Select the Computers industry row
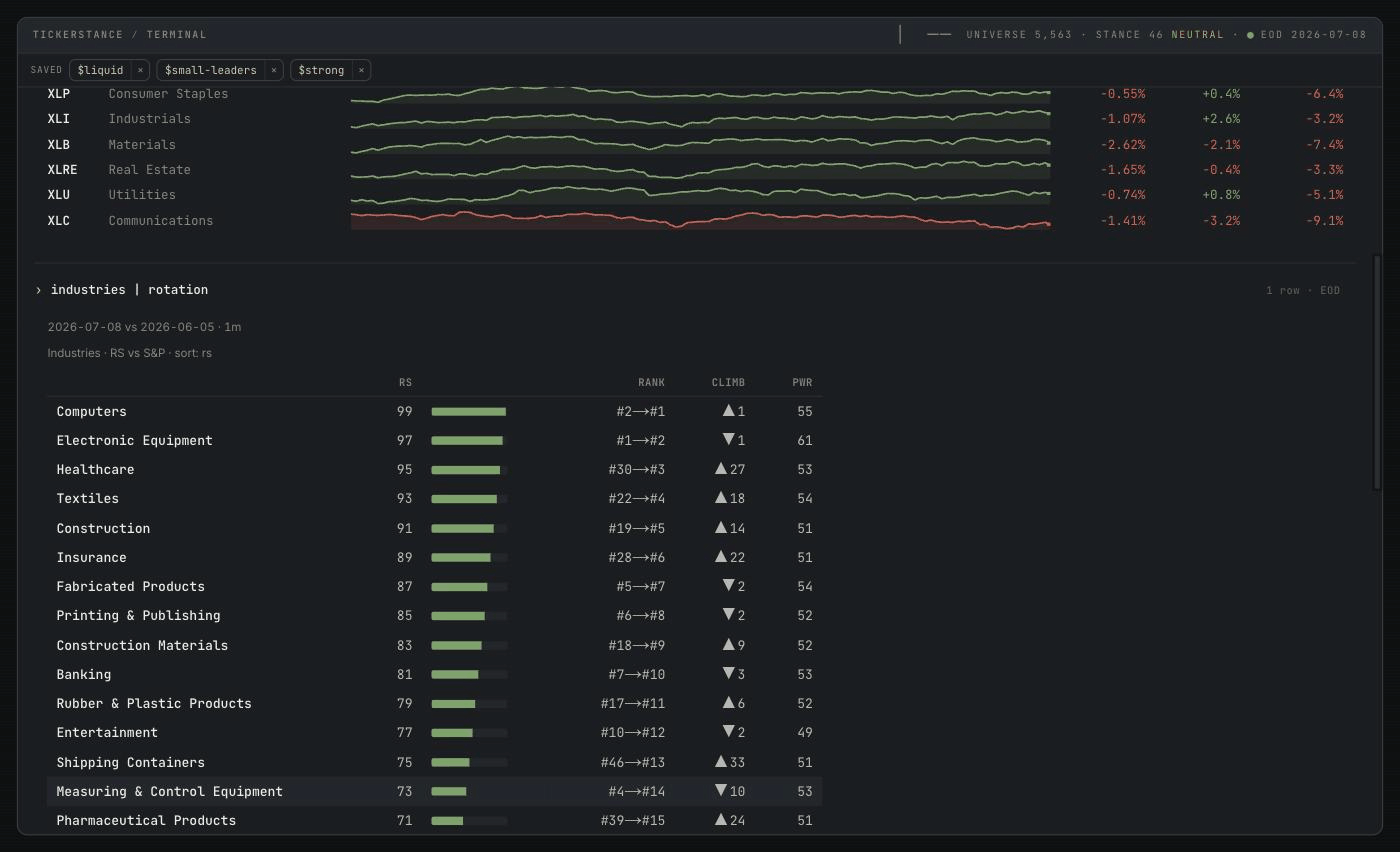 point(434,412)
